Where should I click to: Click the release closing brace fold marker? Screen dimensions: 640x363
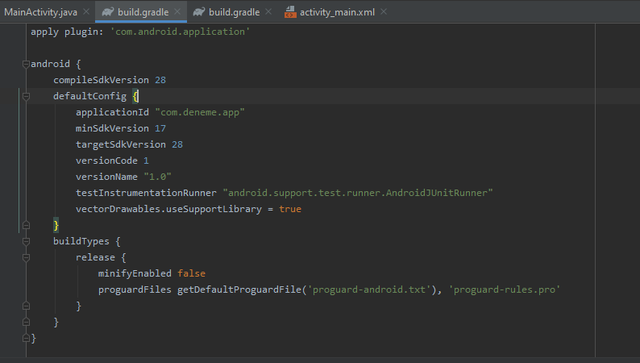click(26, 306)
